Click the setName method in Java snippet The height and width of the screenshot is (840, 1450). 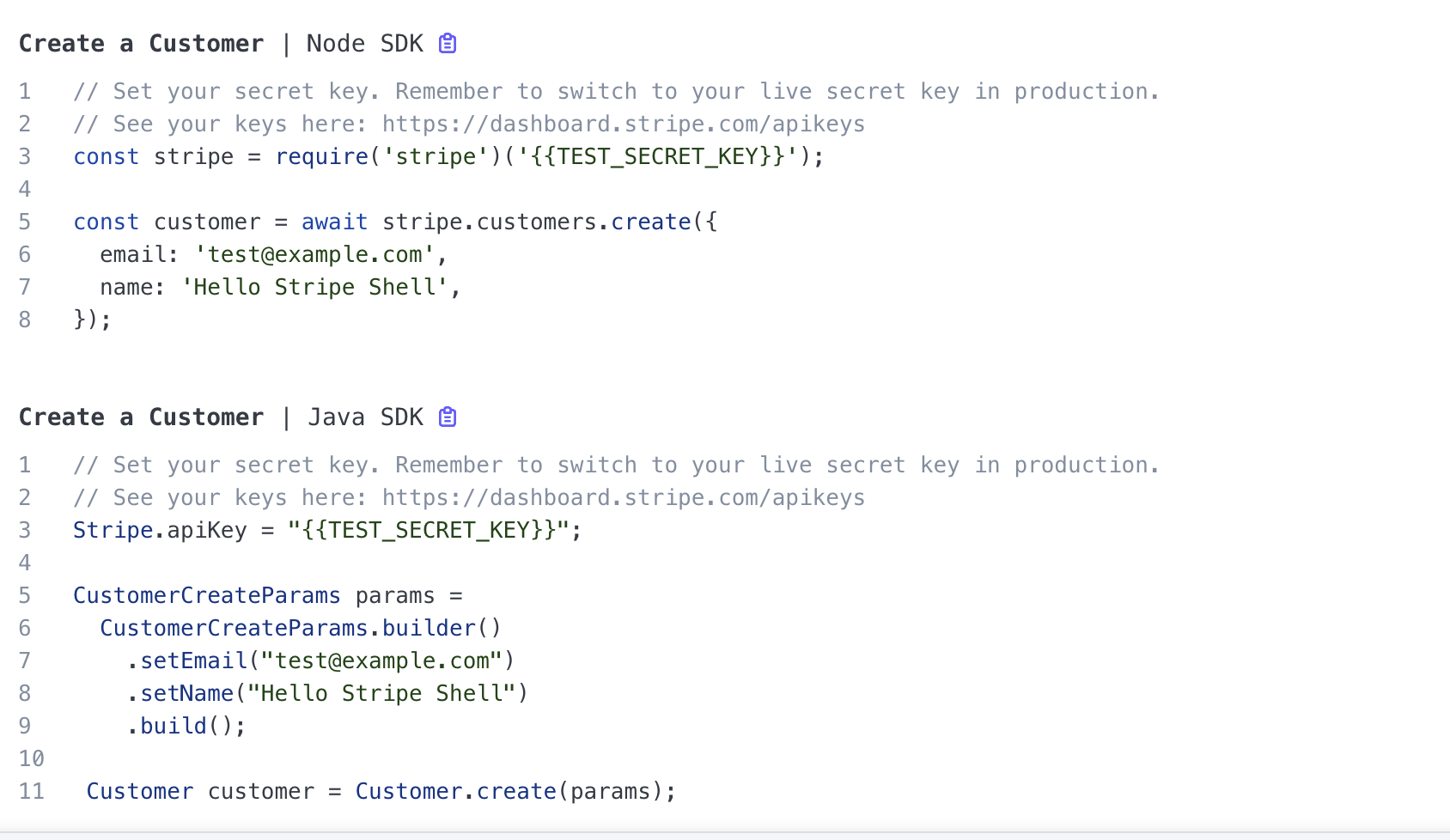186,694
